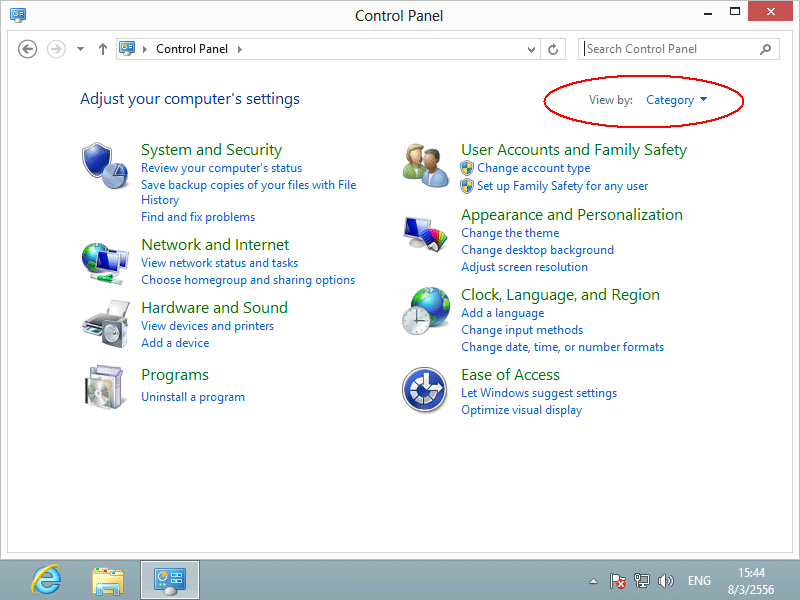Click Adjust screen resolution
The width and height of the screenshot is (800, 600).
click(524, 267)
